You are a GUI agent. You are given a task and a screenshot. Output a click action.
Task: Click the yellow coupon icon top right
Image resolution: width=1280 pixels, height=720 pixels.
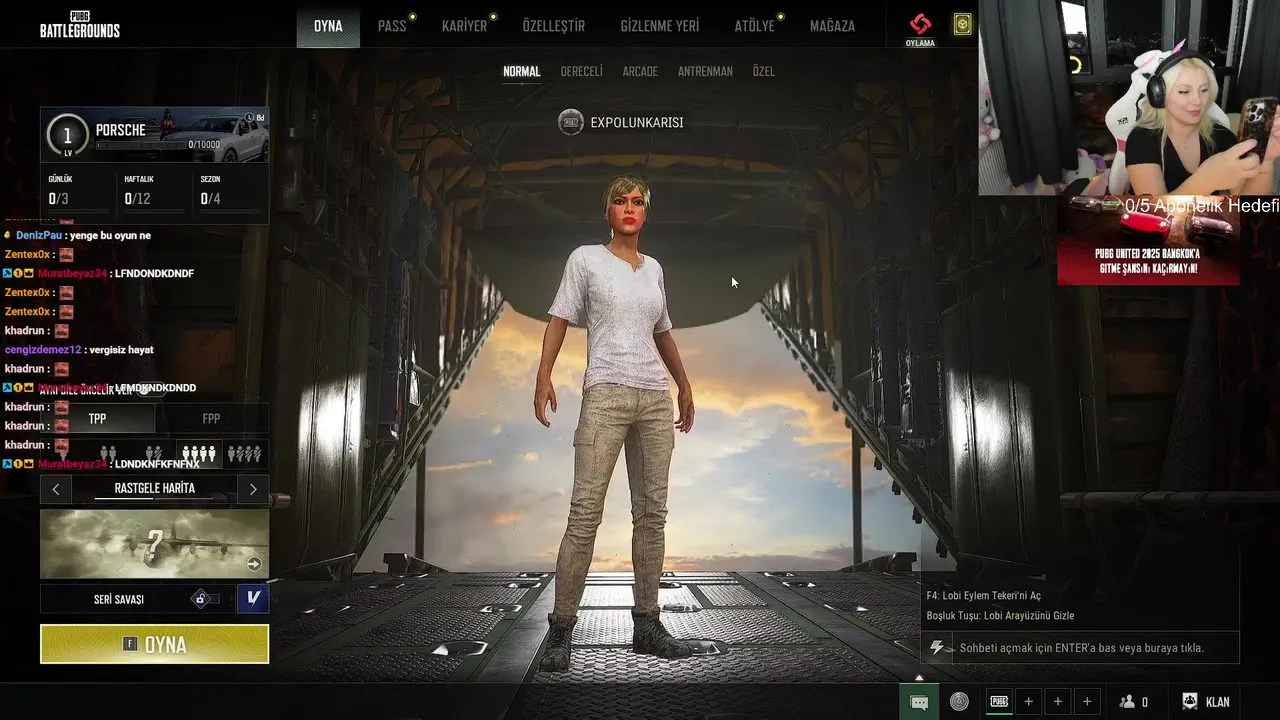(962, 25)
